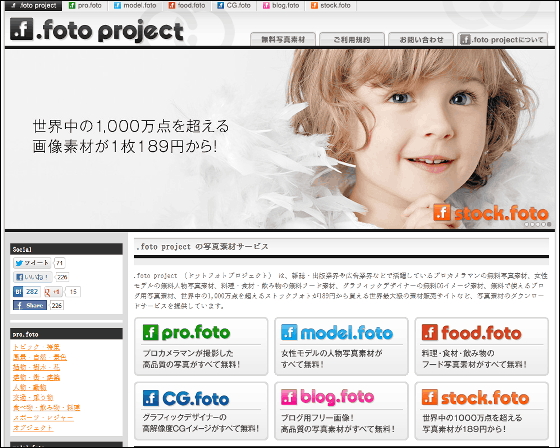Click the Twitter tweet button
Viewport: 560px width, 448px height.
pos(32,263)
